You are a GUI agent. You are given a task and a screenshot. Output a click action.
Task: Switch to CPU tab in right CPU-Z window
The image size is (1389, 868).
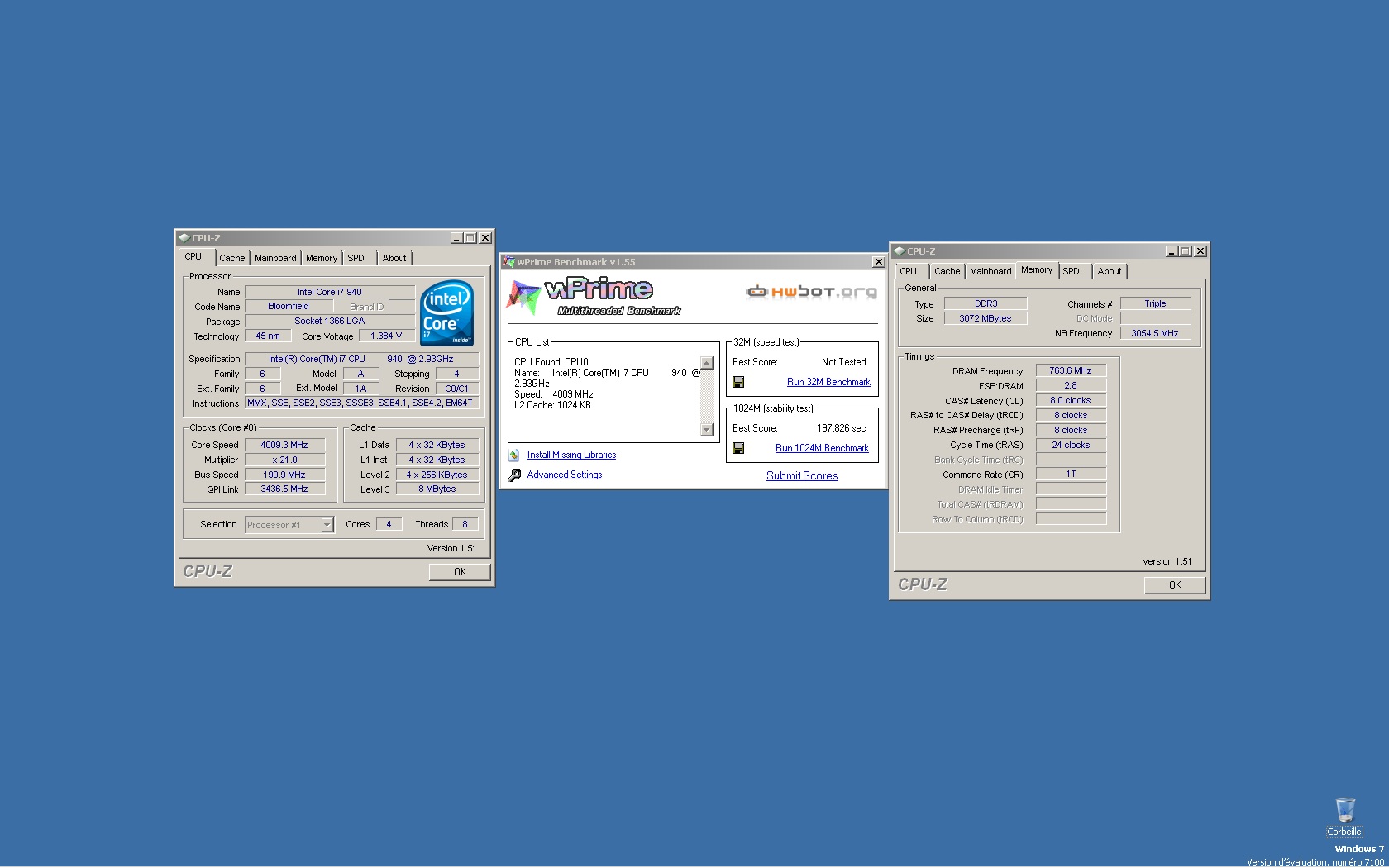click(x=909, y=271)
